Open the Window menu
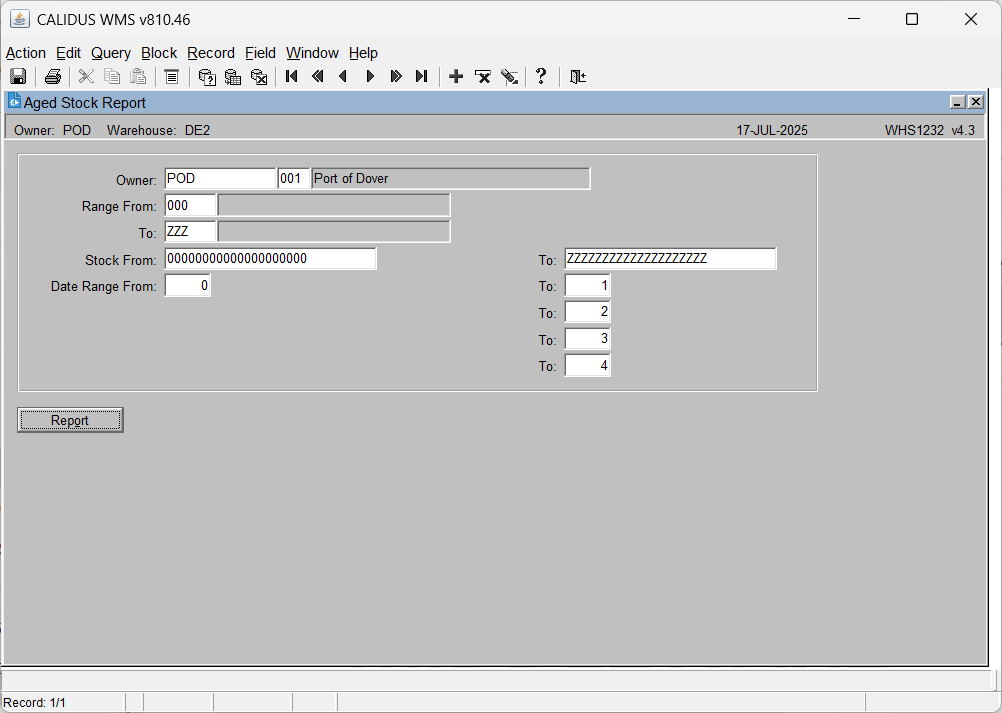Image resolution: width=1002 pixels, height=713 pixels. point(312,53)
